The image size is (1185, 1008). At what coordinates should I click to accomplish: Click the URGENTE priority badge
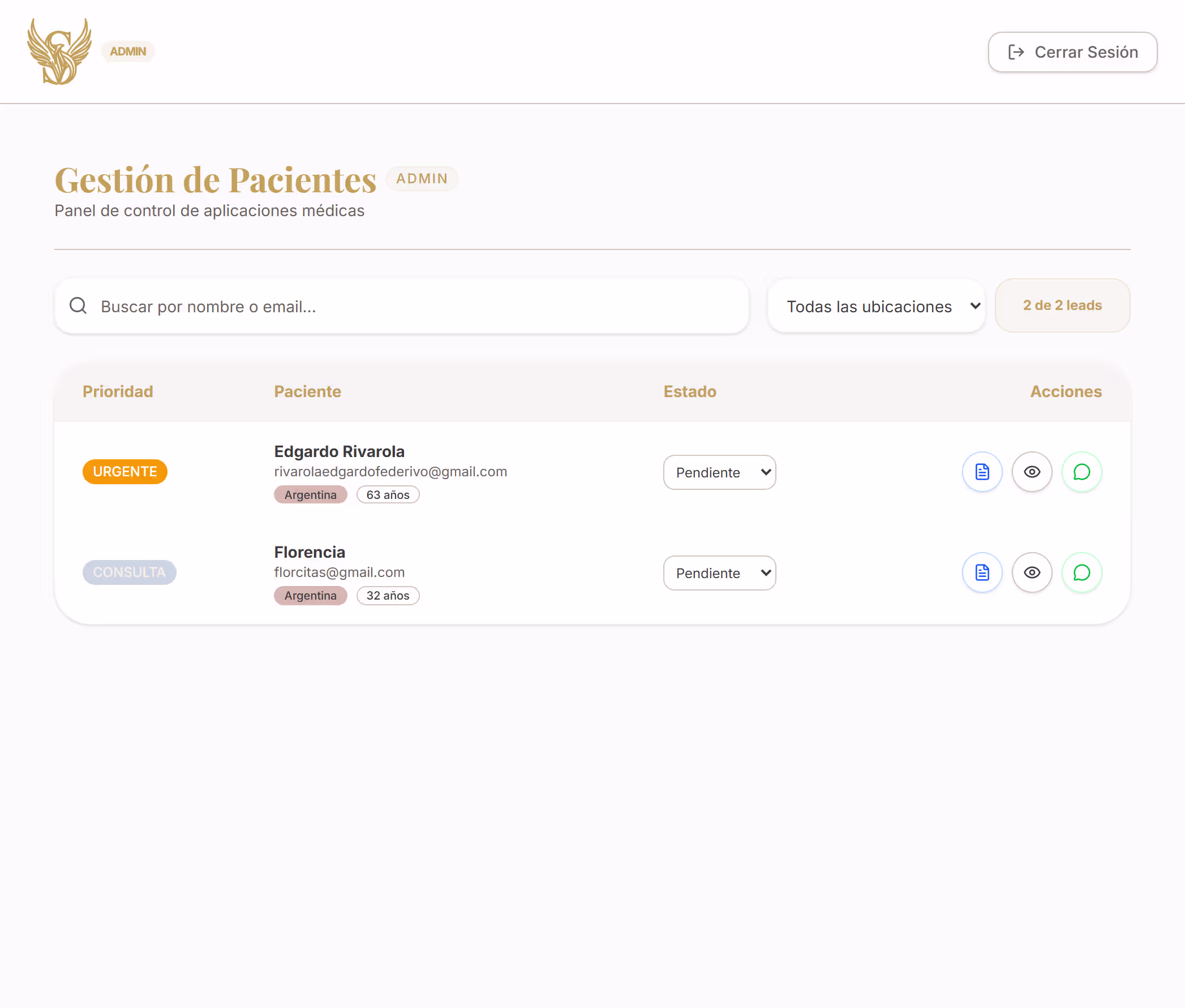pyautogui.click(x=124, y=471)
